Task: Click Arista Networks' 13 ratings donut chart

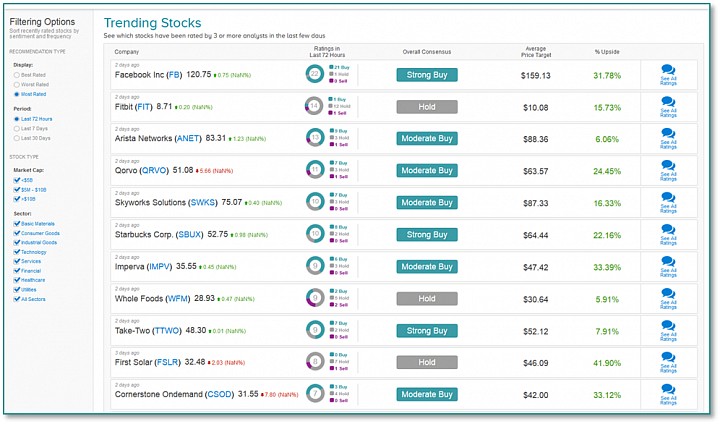Action: (315, 137)
